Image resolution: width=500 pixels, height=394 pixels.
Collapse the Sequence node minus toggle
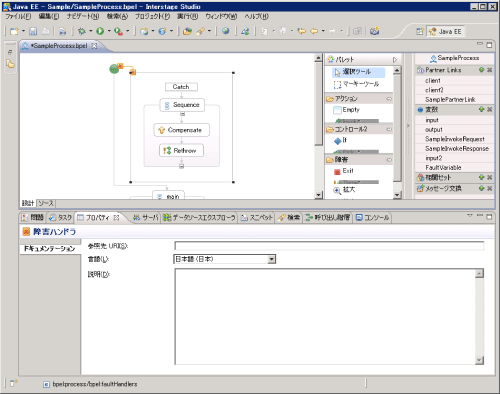click(182, 114)
